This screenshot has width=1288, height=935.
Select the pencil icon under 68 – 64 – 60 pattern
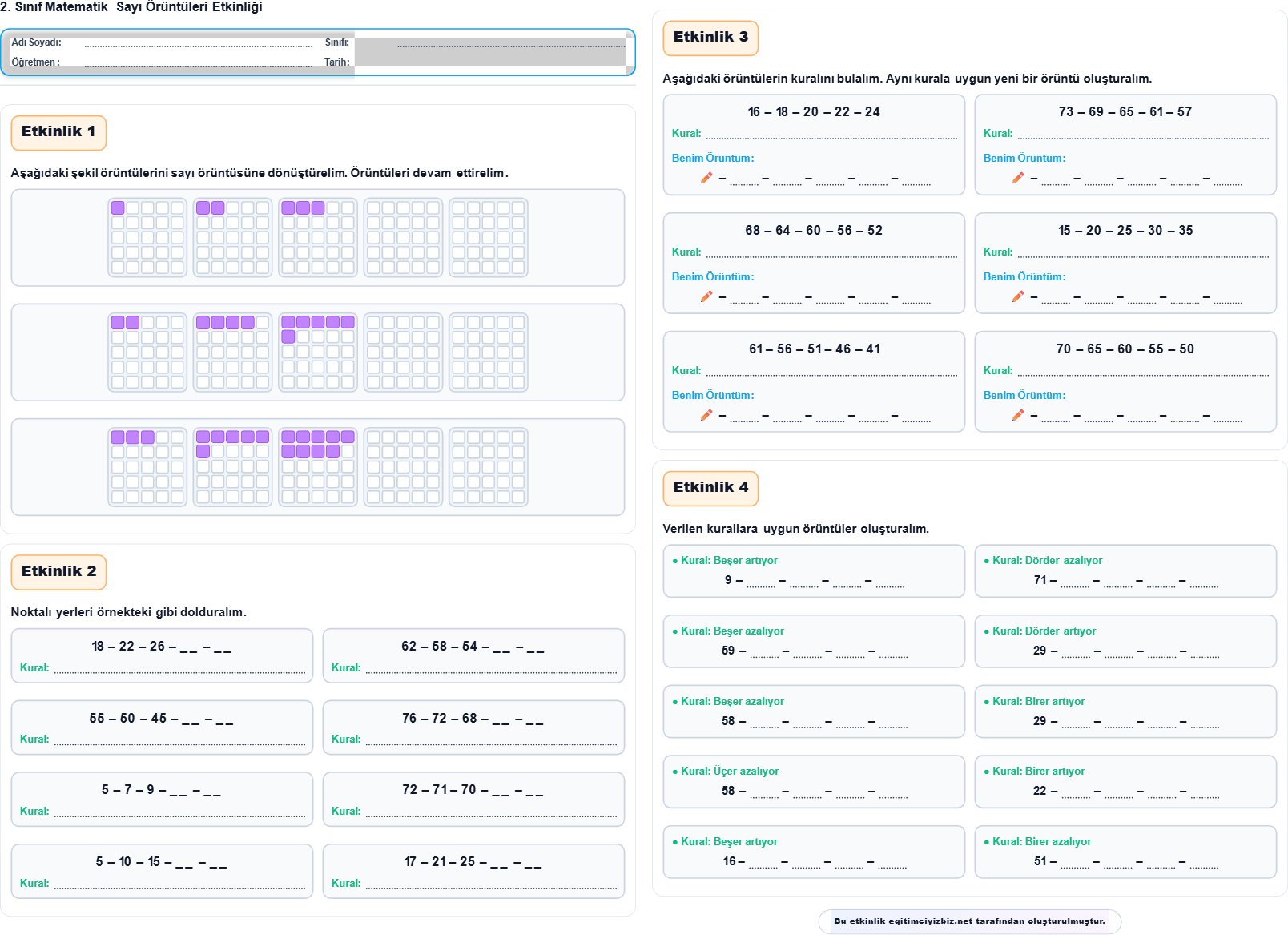click(706, 296)
